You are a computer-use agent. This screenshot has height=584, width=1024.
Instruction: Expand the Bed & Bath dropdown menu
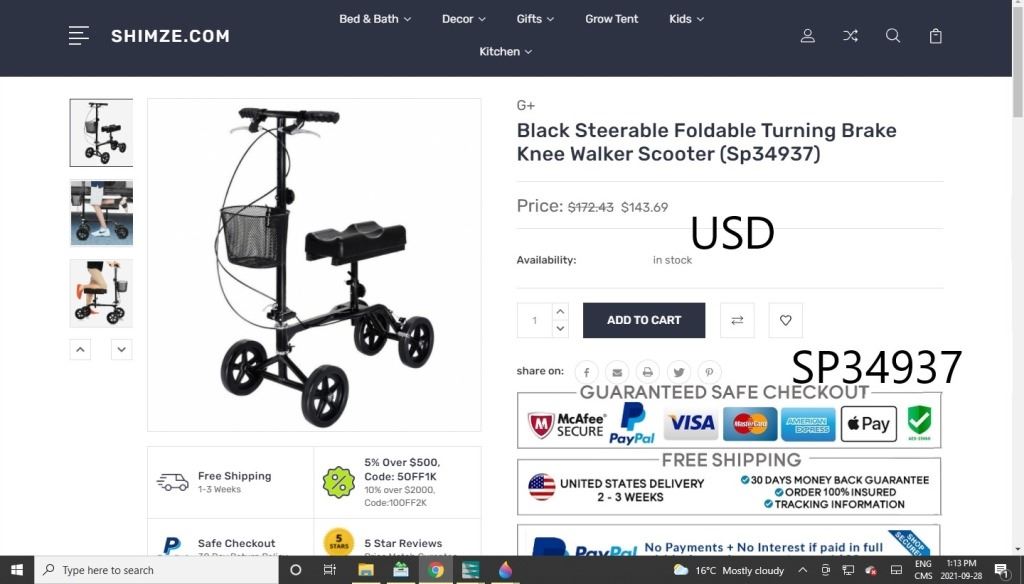pos(375,19)
